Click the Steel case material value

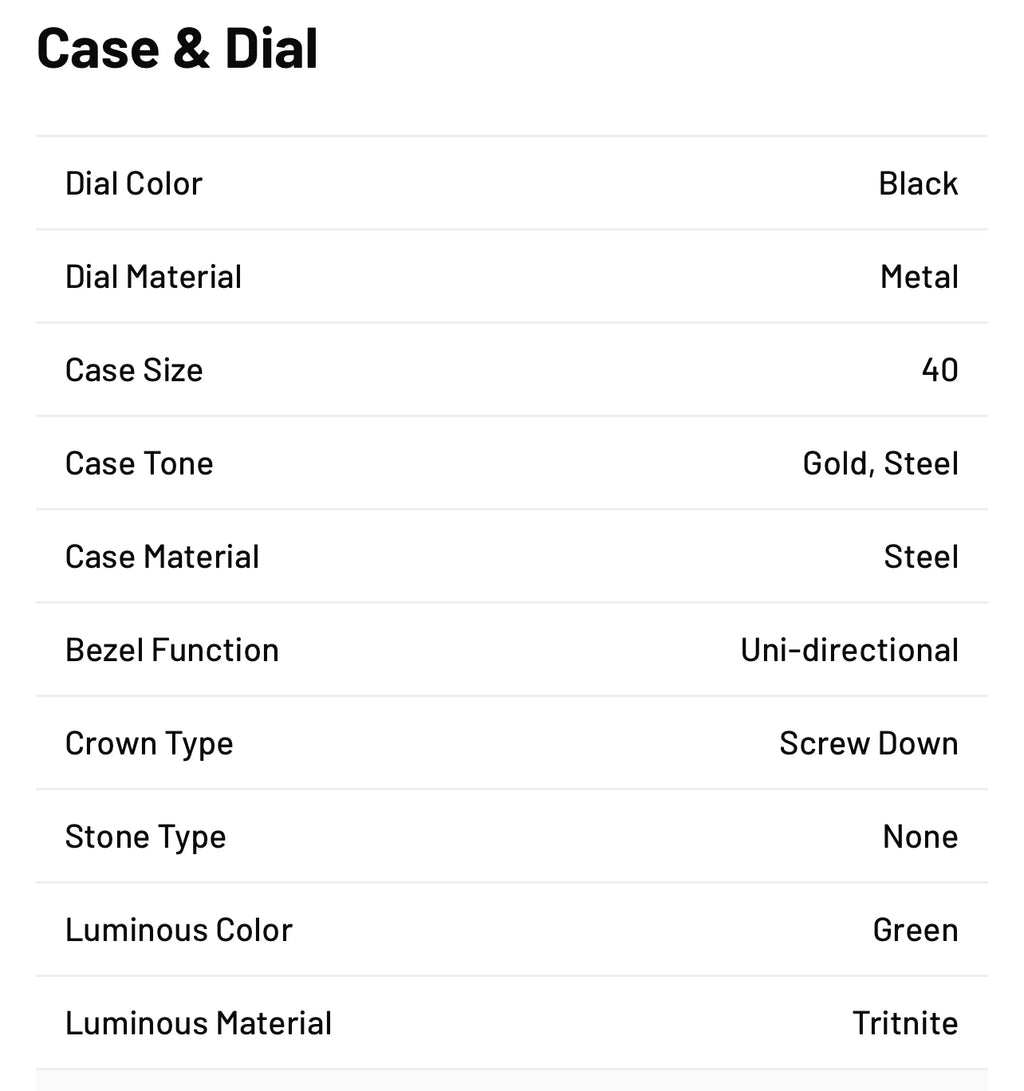pyautogui.click(x=921, y=557)
